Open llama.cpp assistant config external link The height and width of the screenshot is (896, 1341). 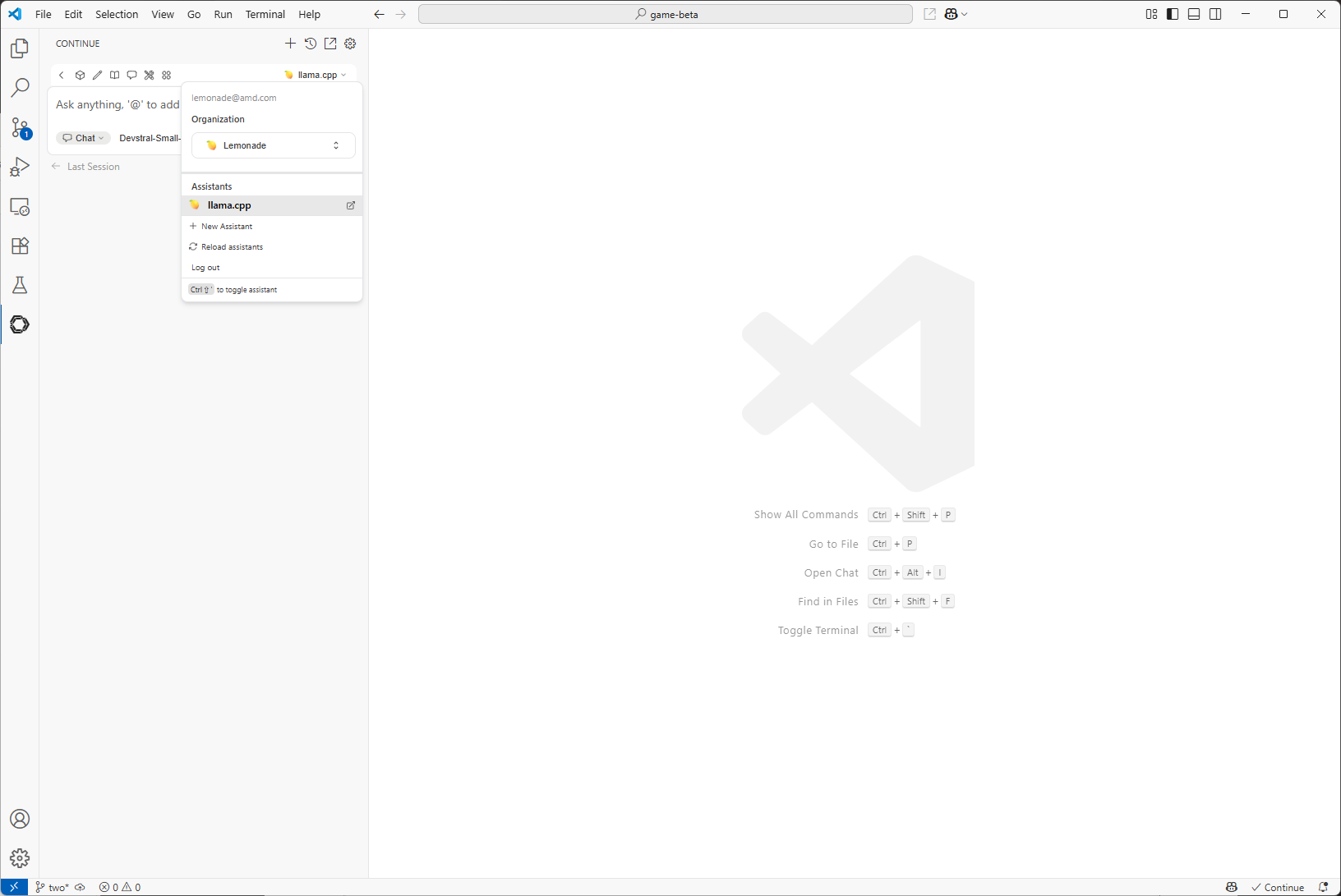[x=351, y=205]
